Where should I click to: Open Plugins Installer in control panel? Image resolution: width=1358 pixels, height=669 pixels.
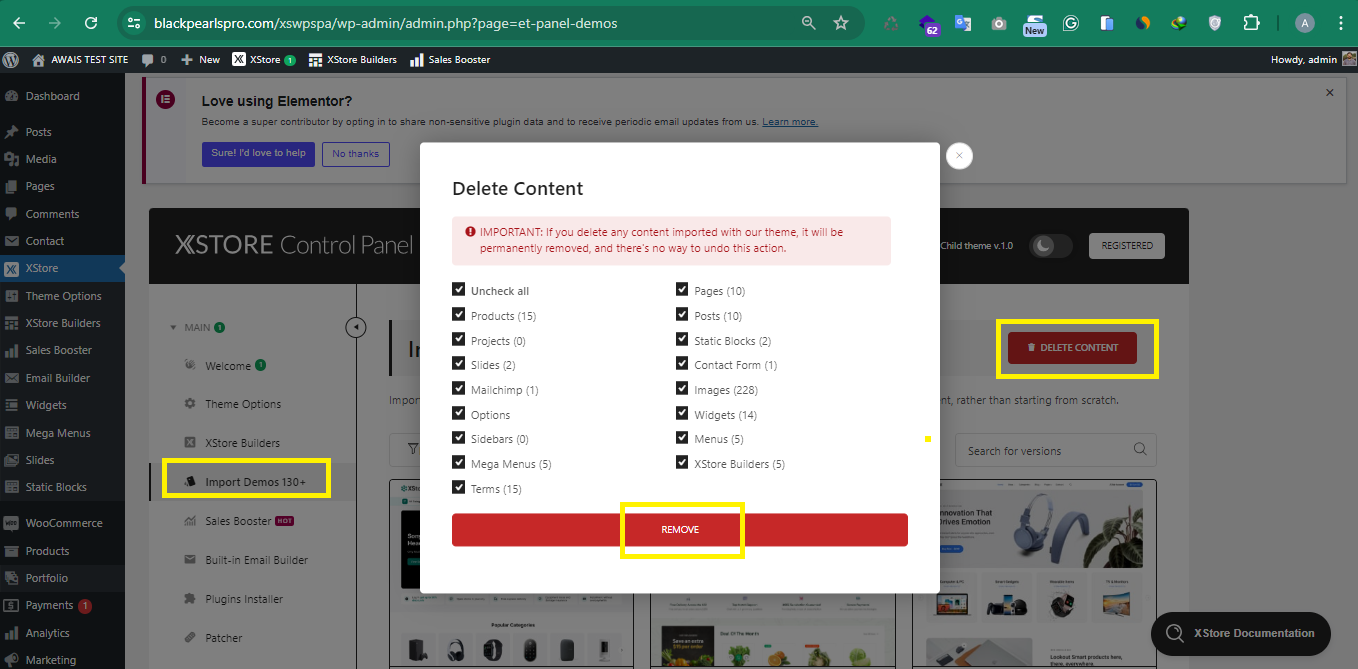tap(244, 599)
